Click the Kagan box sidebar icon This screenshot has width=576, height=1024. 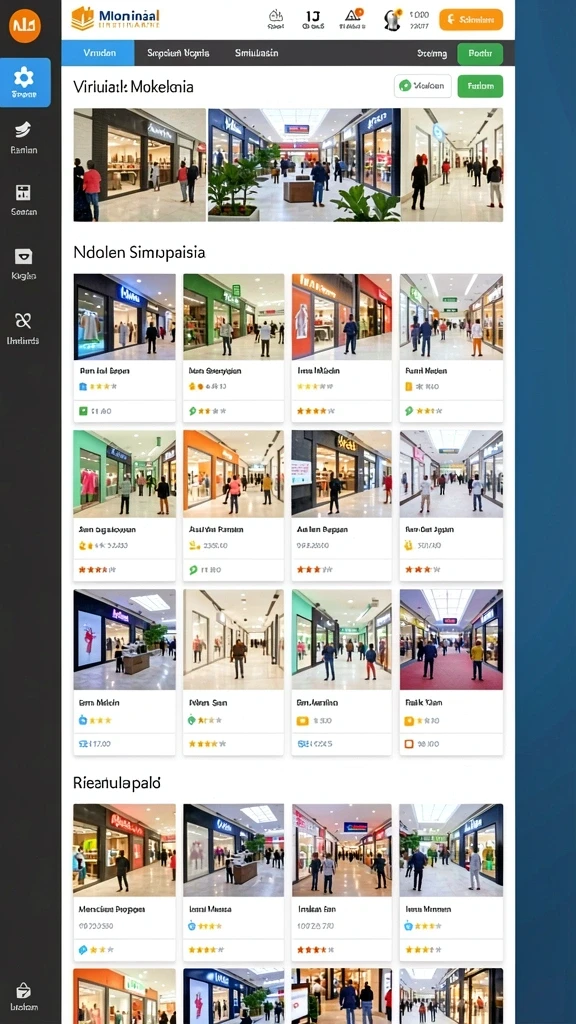24,256
